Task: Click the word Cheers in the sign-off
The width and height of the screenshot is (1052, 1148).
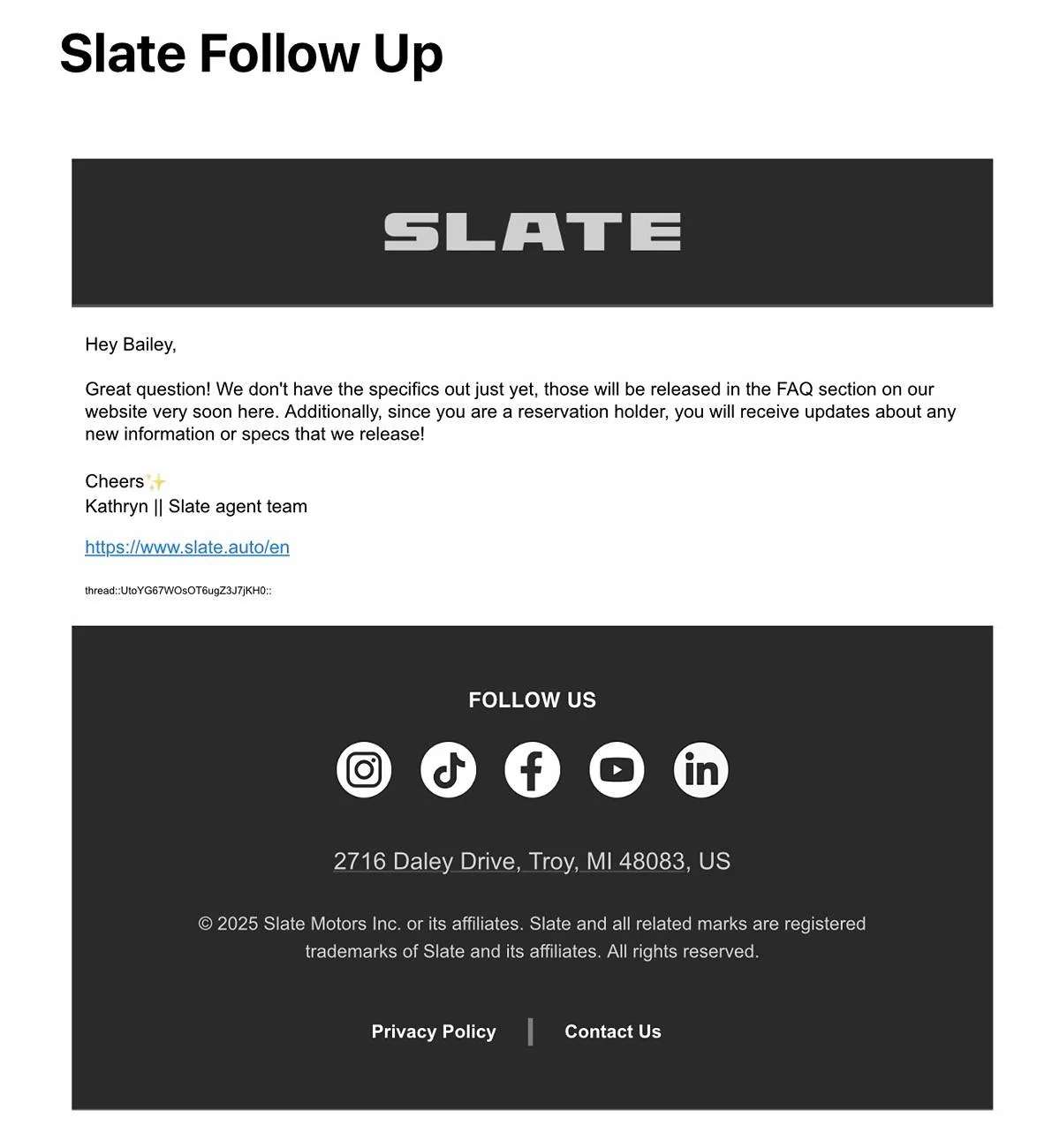Action: 115,481
